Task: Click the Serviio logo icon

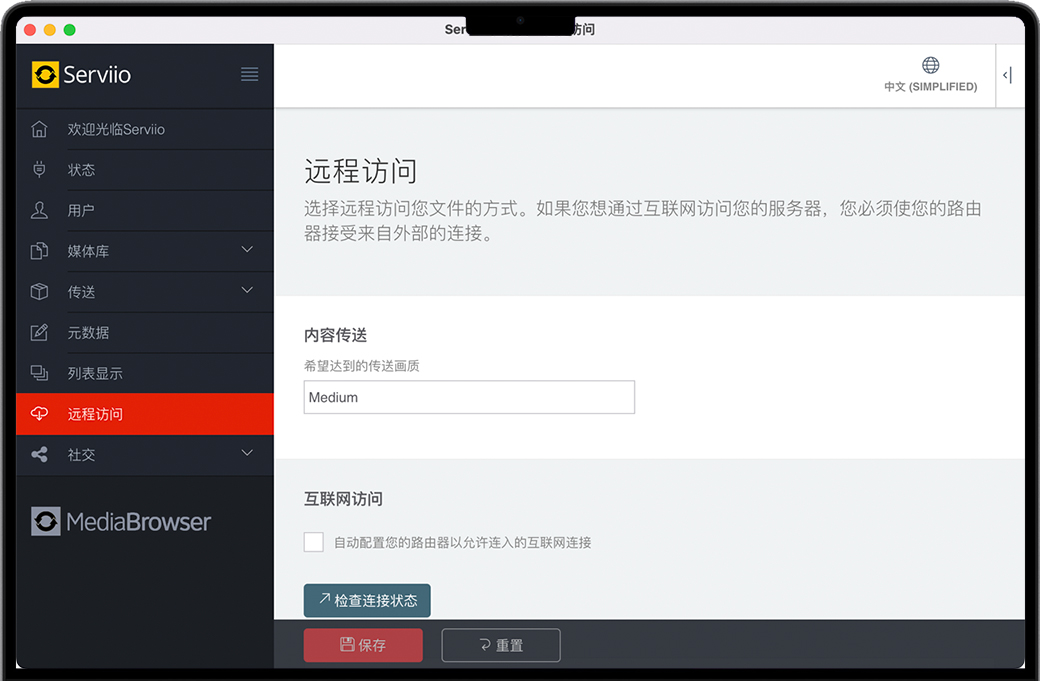Action: (46, 75)
